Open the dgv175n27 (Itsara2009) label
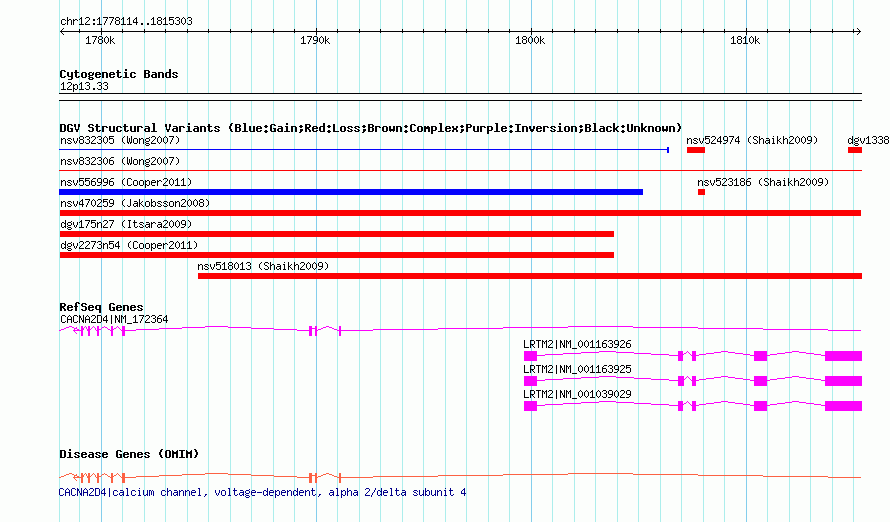The height and width of the screenshot is (522, 890). point(126,224)
